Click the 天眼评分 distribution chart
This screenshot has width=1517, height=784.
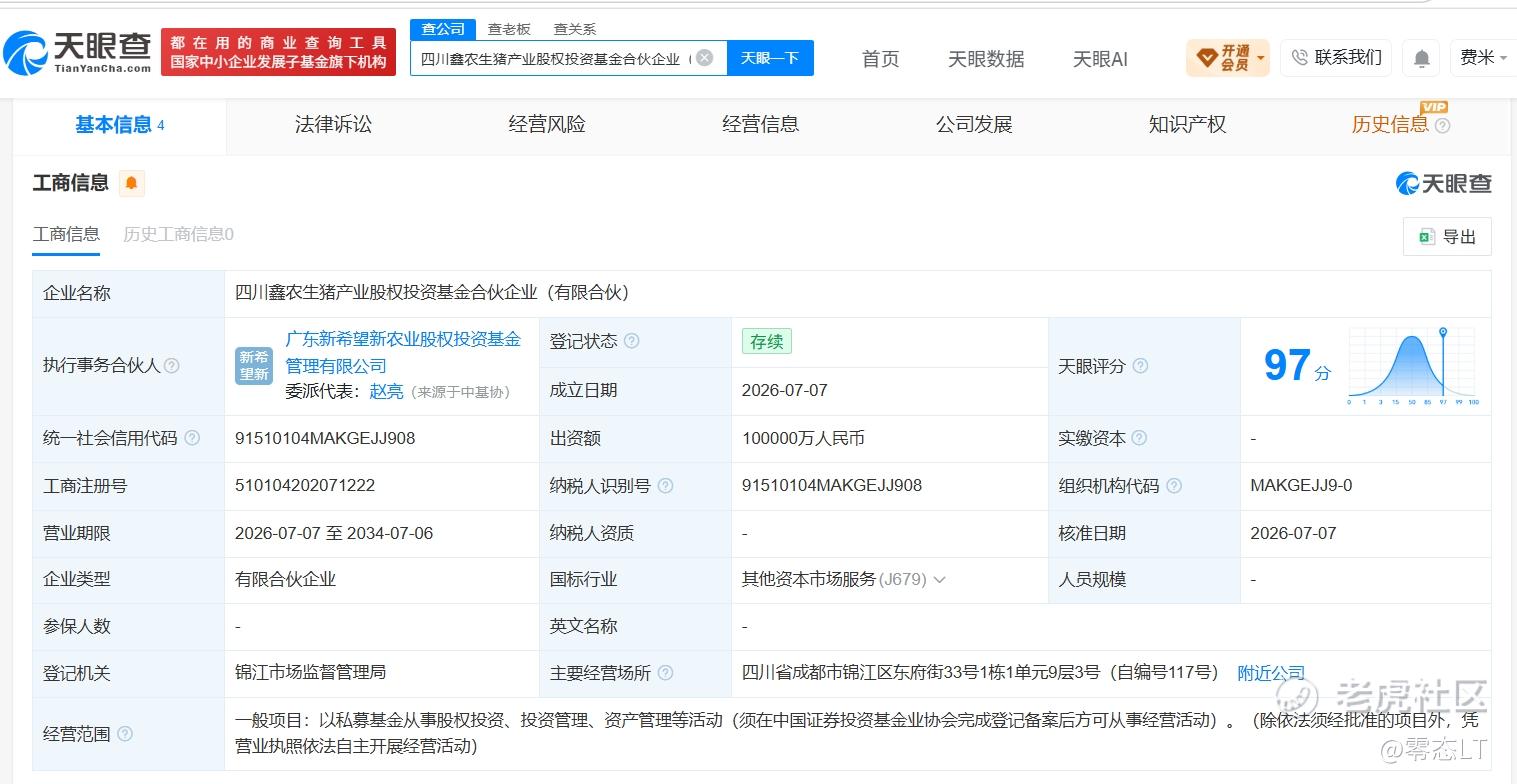pos(1414,366)
